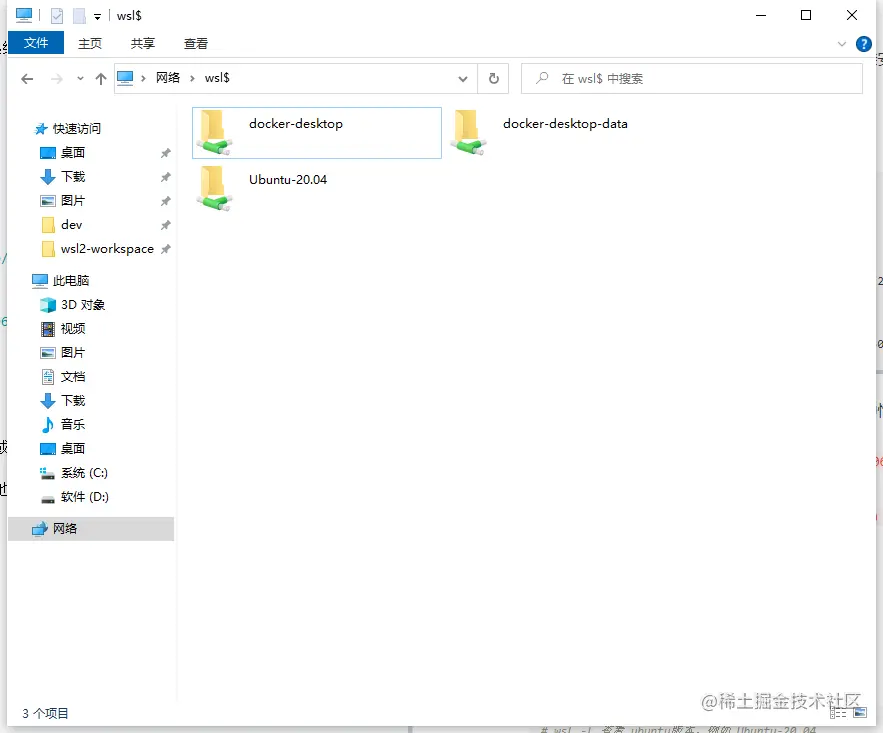Click the wsl$ breadcrumb in address bar
This screenshot has height=733, width=883.
tap(217, 78)
